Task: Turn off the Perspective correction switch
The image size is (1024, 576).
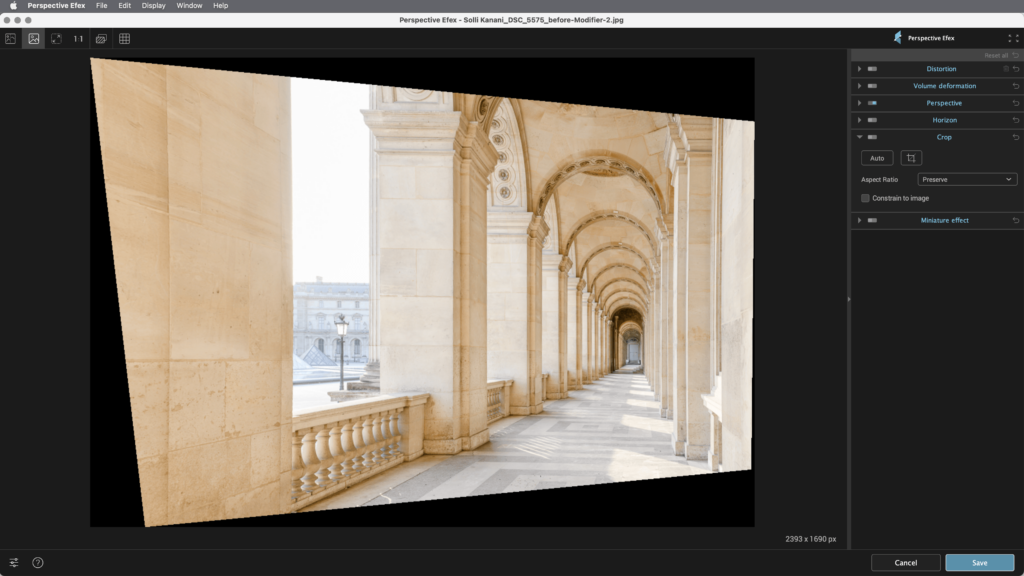Action: click(x=872, y=103)
